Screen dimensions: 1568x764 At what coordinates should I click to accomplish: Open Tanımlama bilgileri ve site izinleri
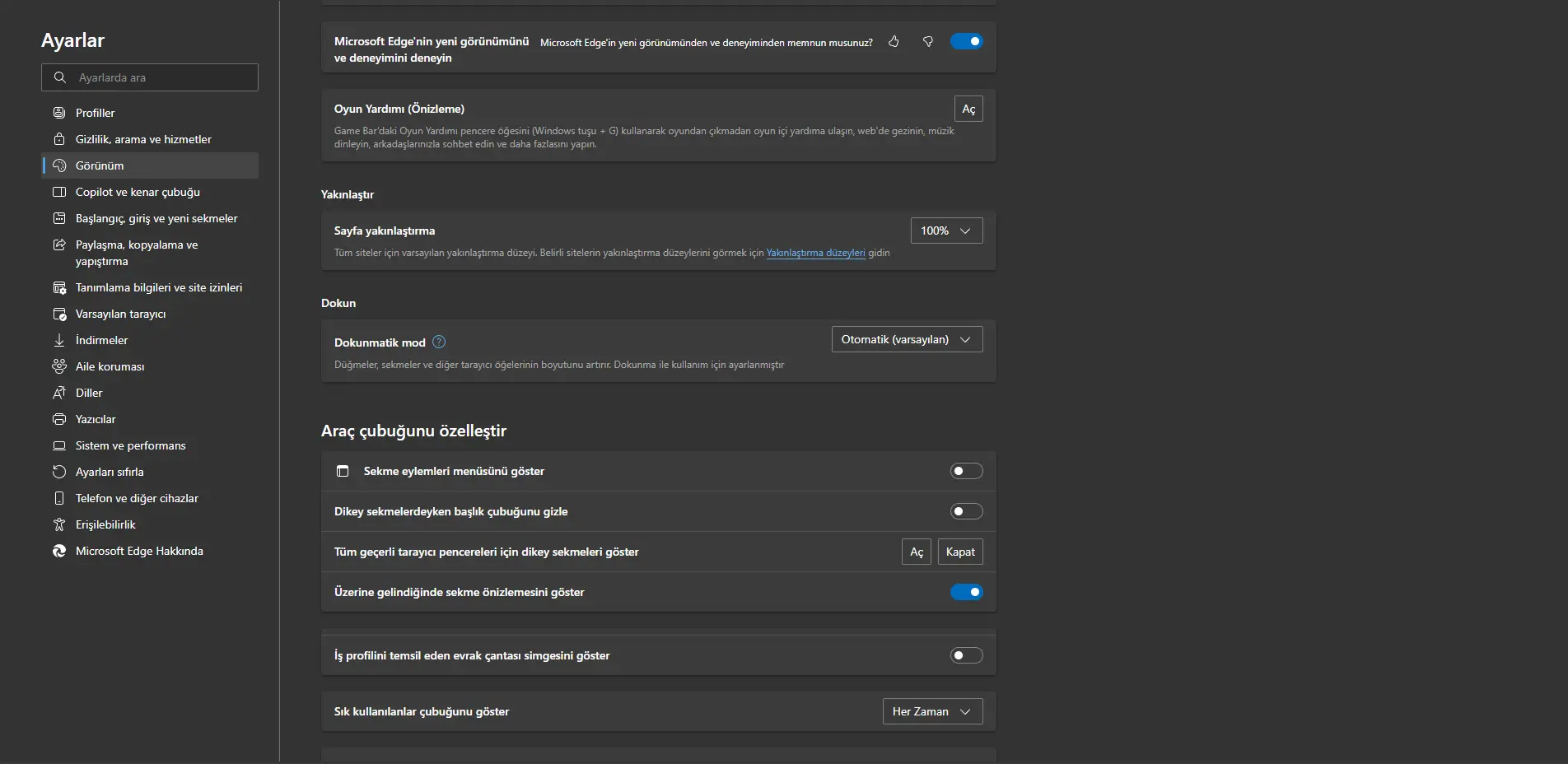[x=150, y=287]
